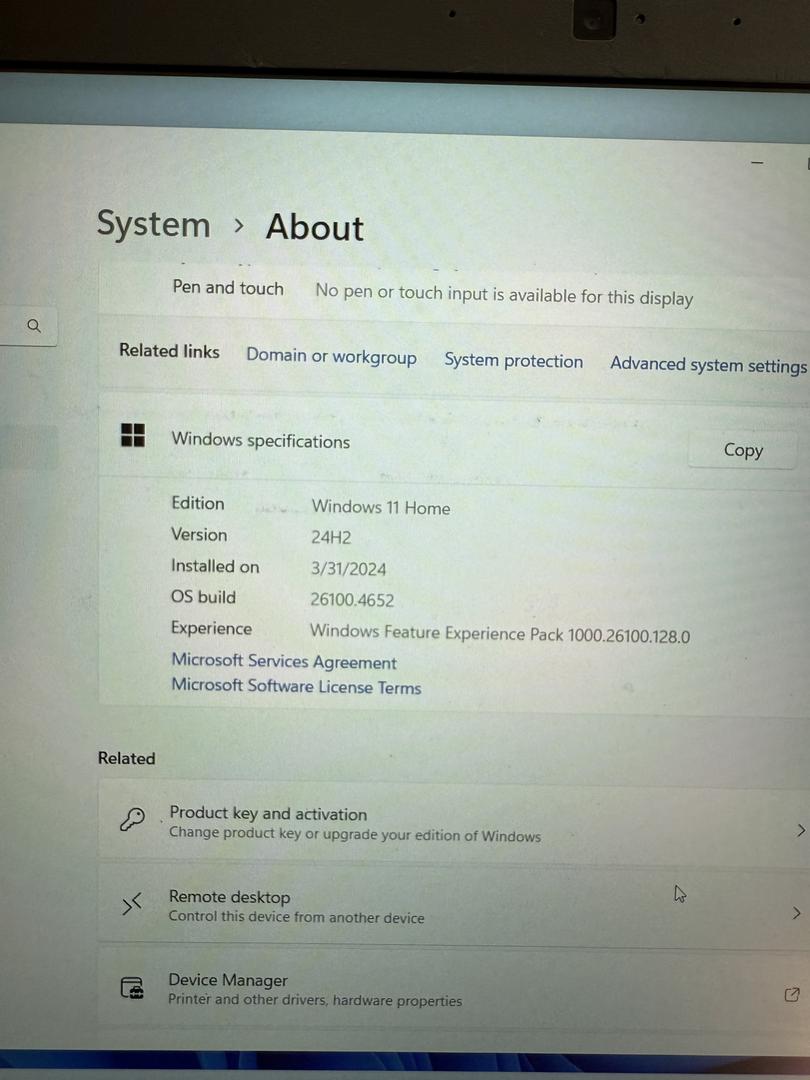Select the '24H2' version value
810x1080 pixels.
331,537
